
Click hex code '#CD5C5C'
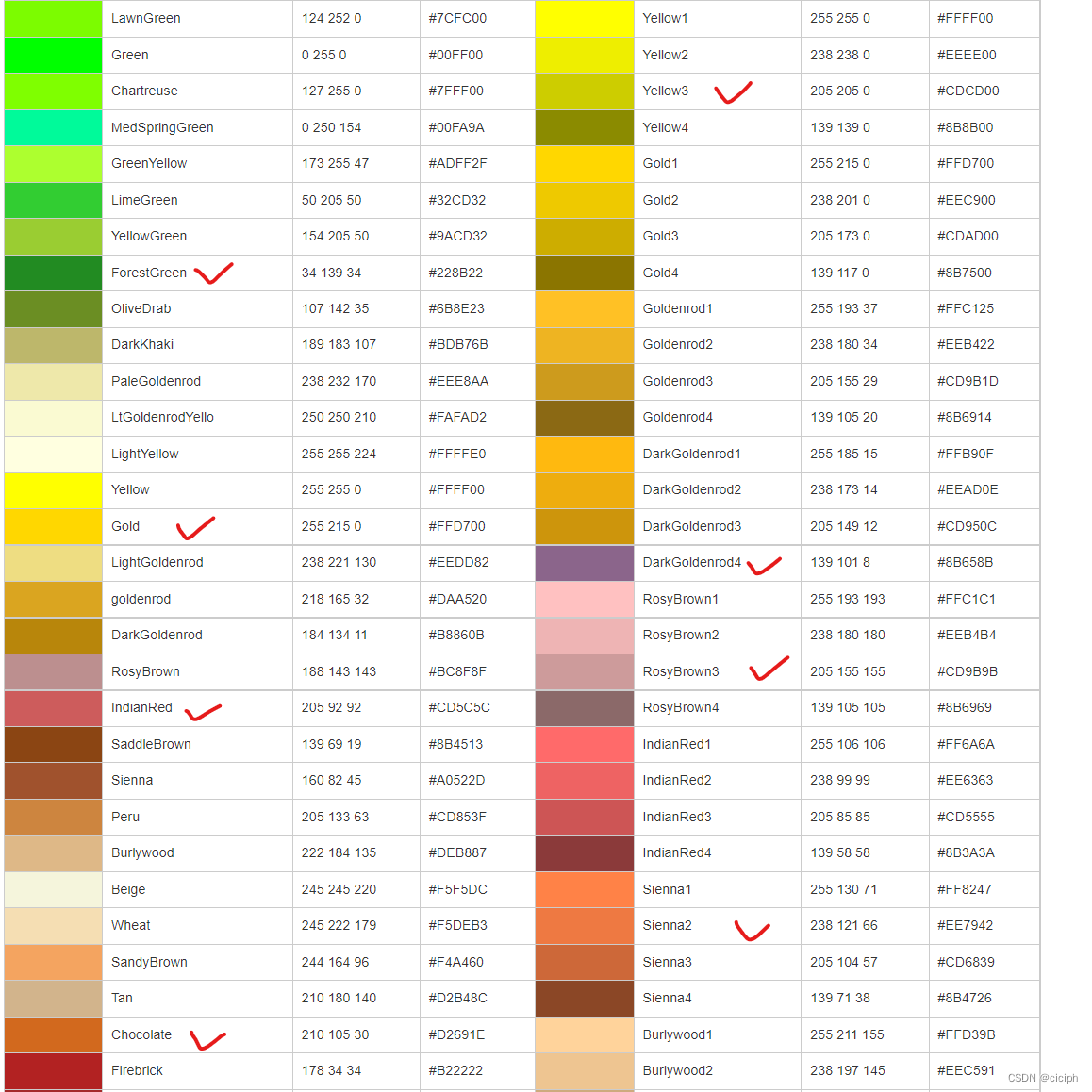(459, 707)
